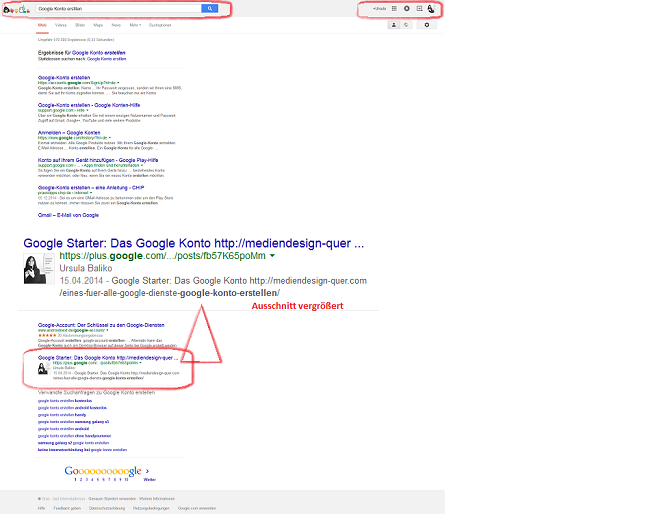Click the +Ursula Google+ link
The image size is (650, 514).
[x=379, y=8]
